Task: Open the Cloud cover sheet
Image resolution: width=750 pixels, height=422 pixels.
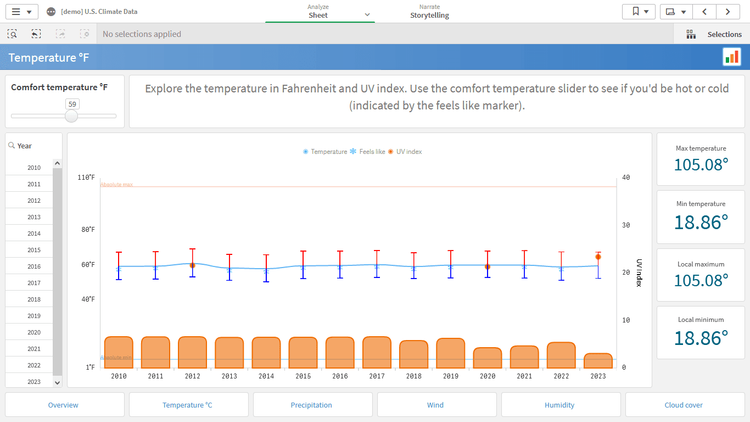Action: tap(684, 405)
